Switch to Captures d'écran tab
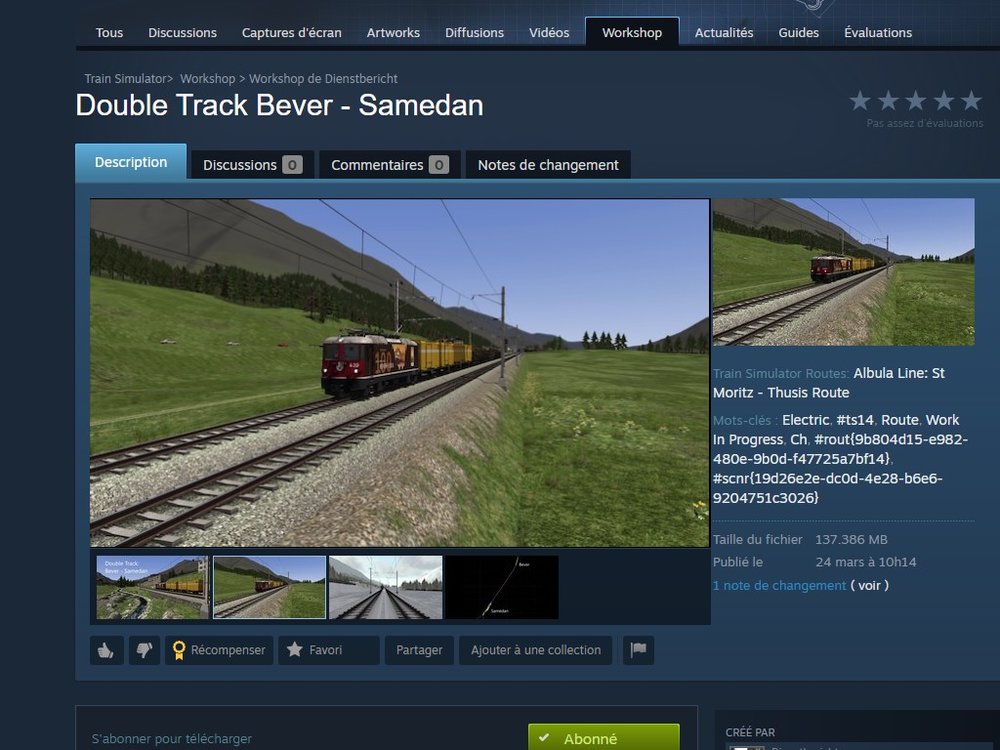Image resolution: width=1000 pixels, height=750 pixels. click(291, 33)
